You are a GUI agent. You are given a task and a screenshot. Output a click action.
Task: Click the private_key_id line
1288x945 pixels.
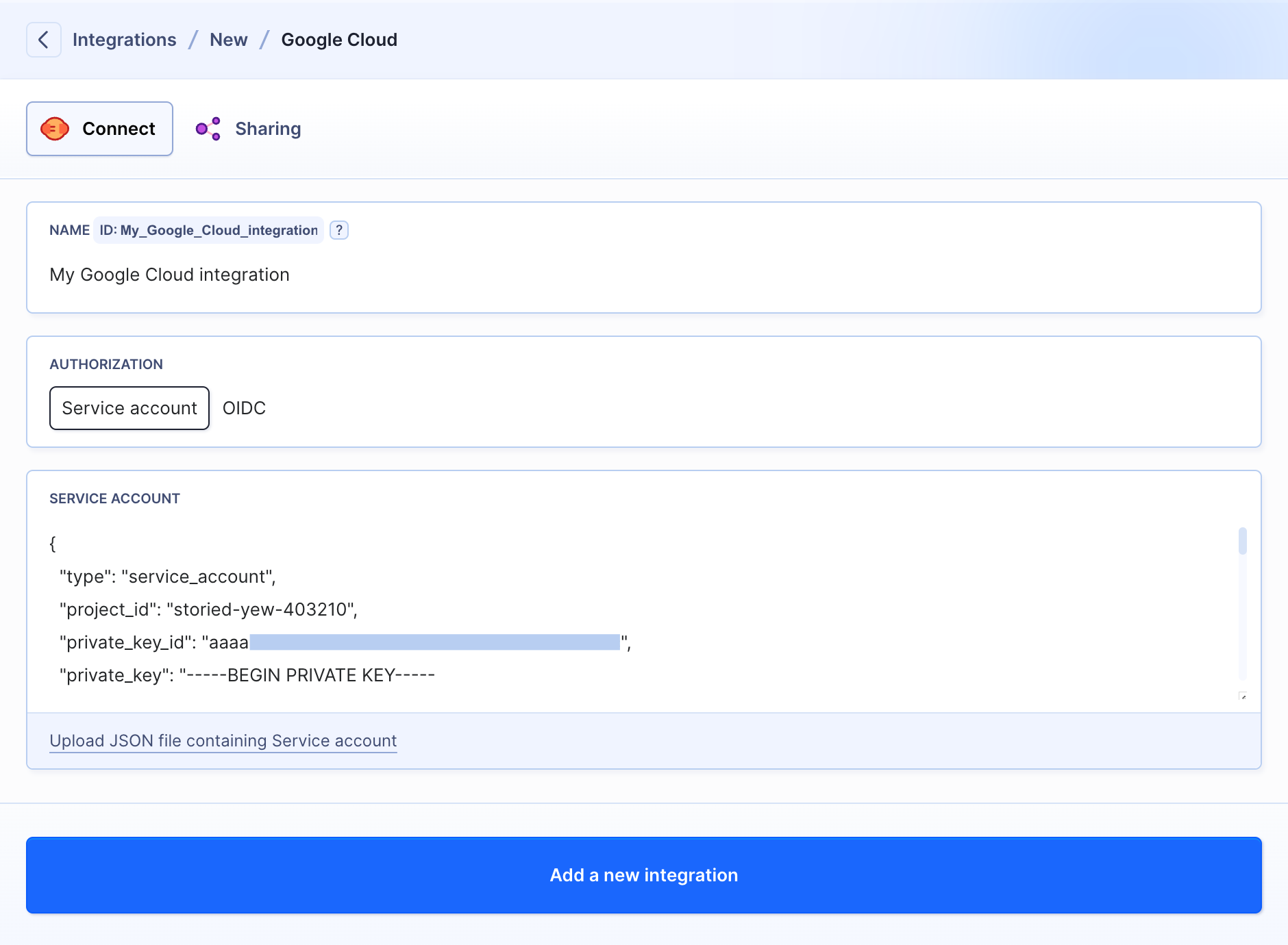pyautogui.click(x=345, y=642)
